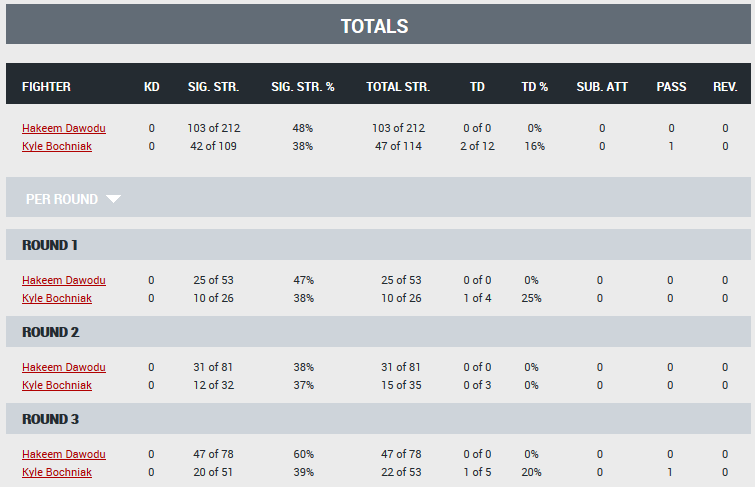Click the SIG. STR. % column header
755x487 pixels.
pyautogui.click(x=303, y=87)
